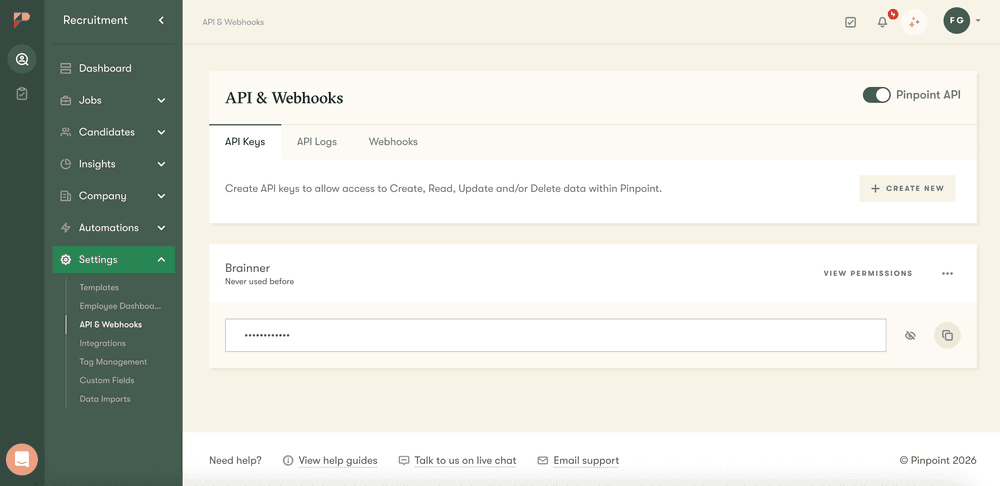Toggle the Pinpoint API switch
Screen dimensions: 1000x486
pos(876,95)
